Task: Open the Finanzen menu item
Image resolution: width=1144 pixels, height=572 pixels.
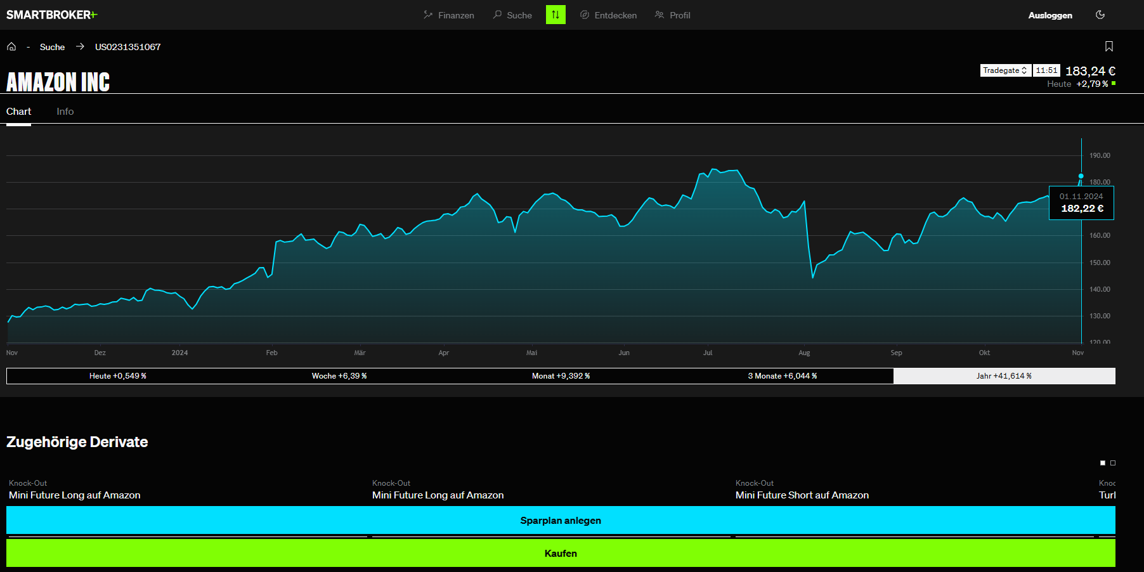Action: point(449,15)
